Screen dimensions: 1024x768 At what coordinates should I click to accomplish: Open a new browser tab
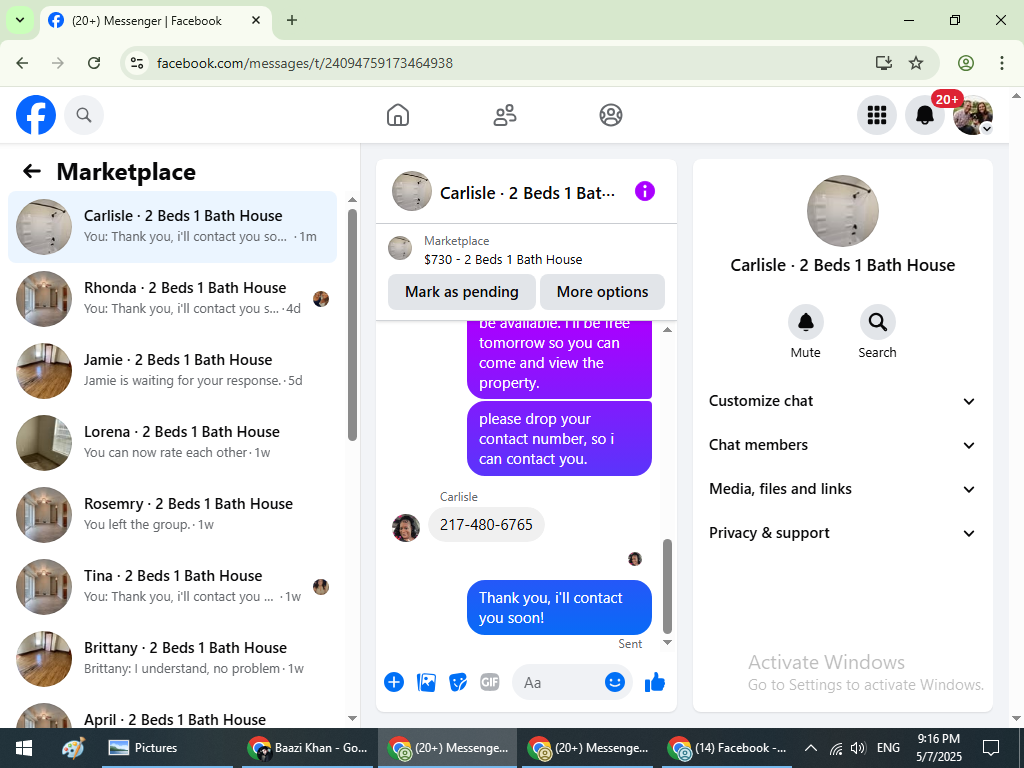click(292, 20)
